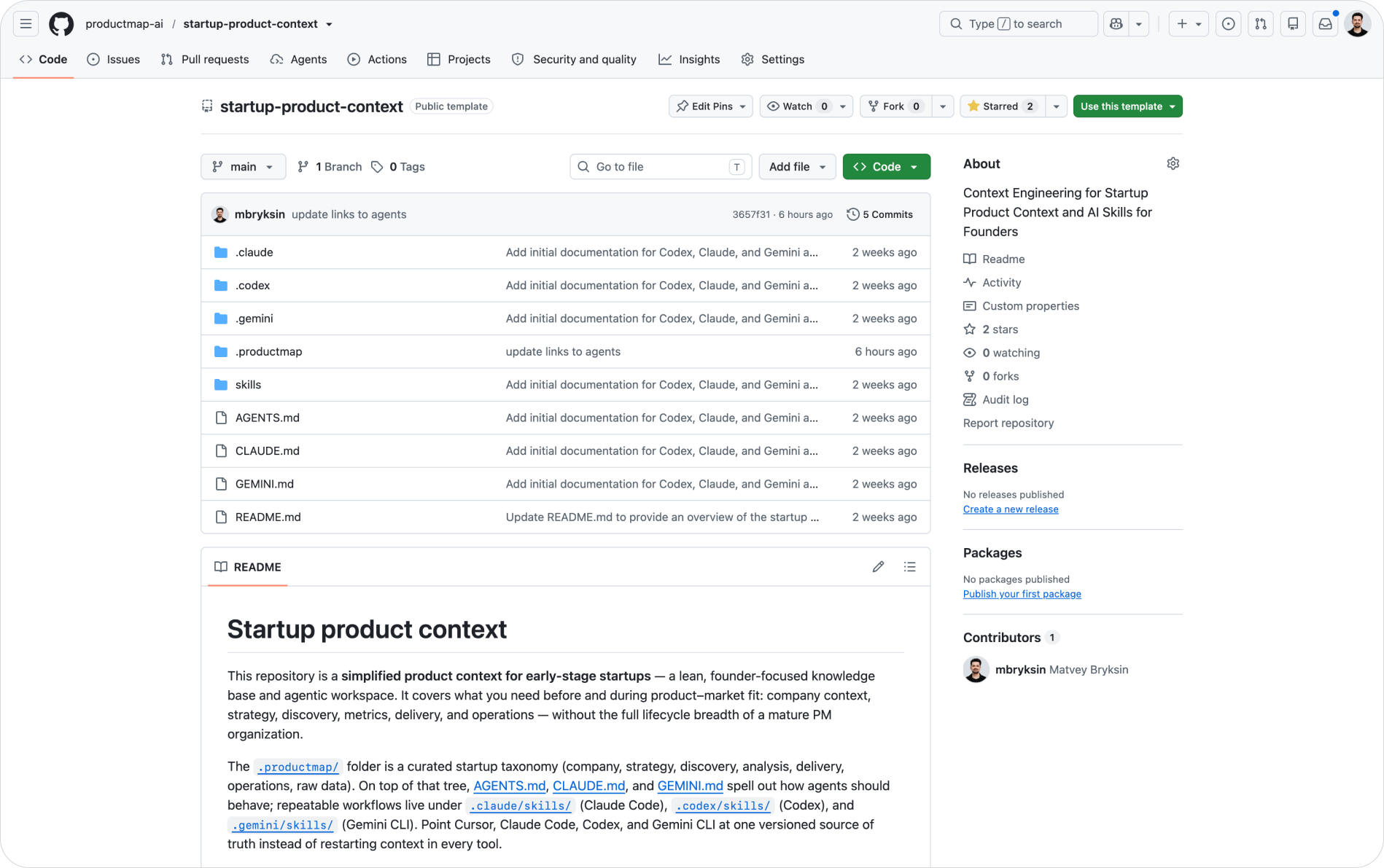Open the Agents tab

click(299, 59)
